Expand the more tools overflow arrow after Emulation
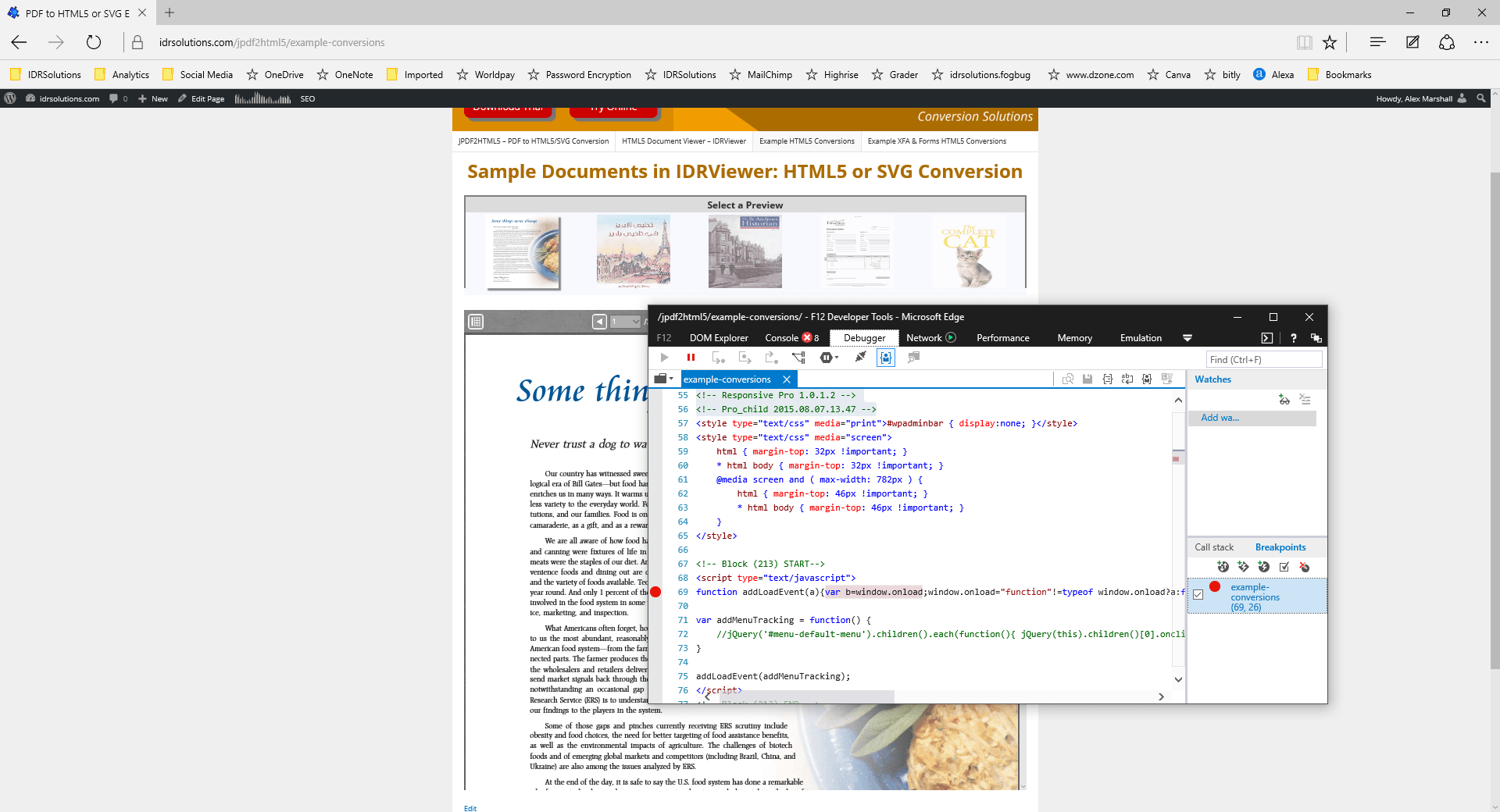The image size is (1500, 812). point(1187,338)
